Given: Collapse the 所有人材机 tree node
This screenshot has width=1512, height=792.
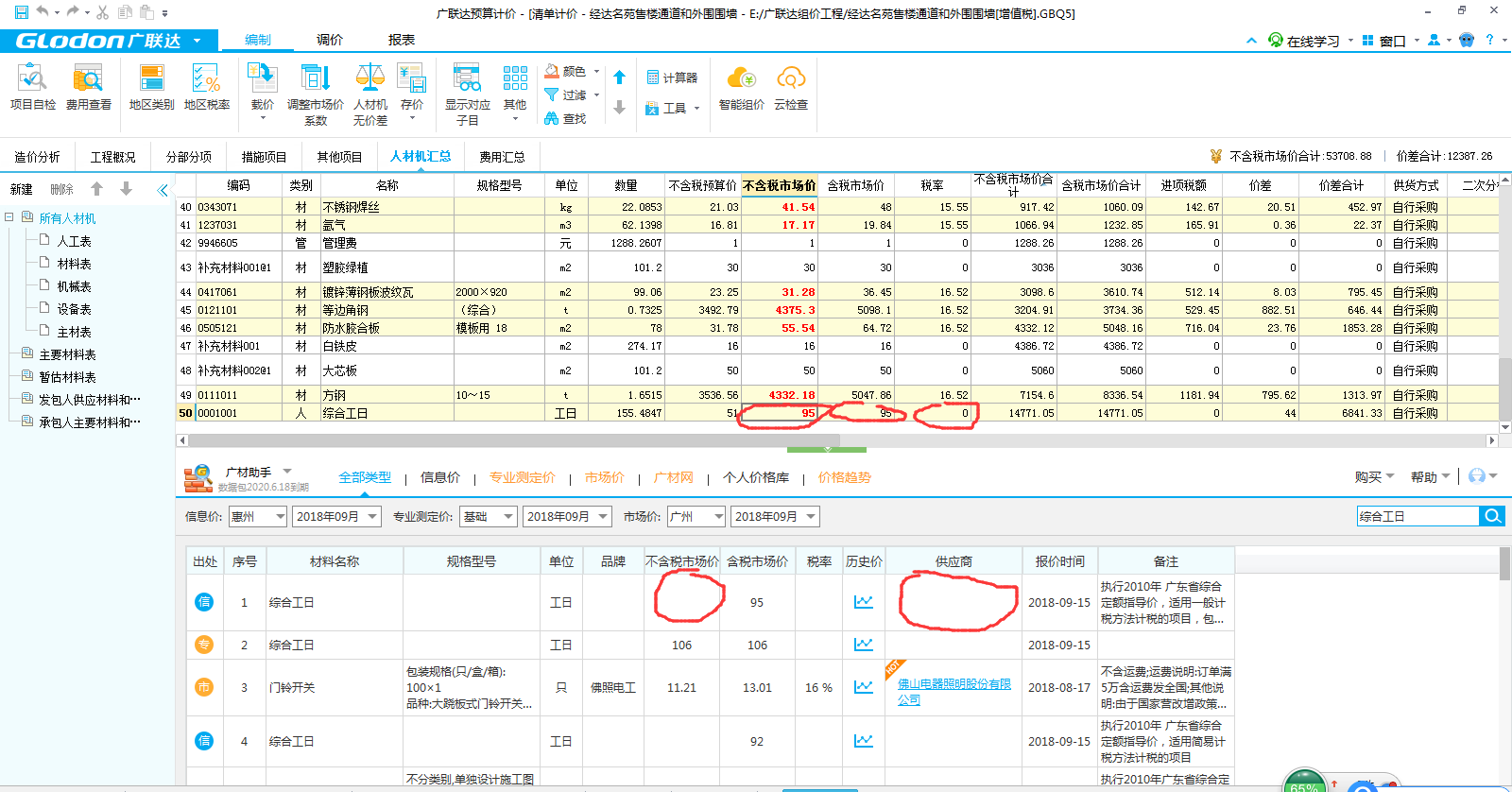Looking at the screenshot, I should pyautogui.click(x=9, y=217).
